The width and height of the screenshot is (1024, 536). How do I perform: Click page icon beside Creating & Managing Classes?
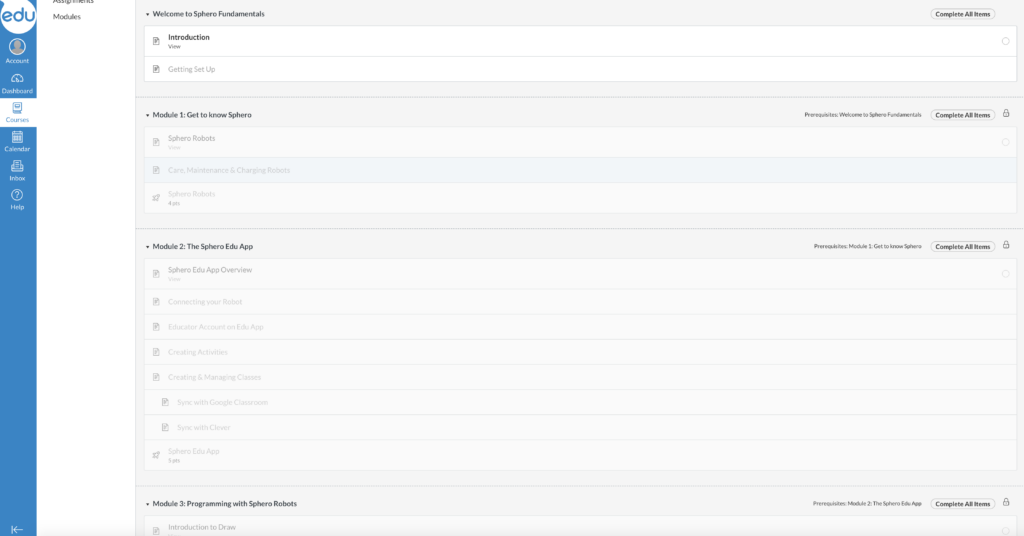click(156, 377)
